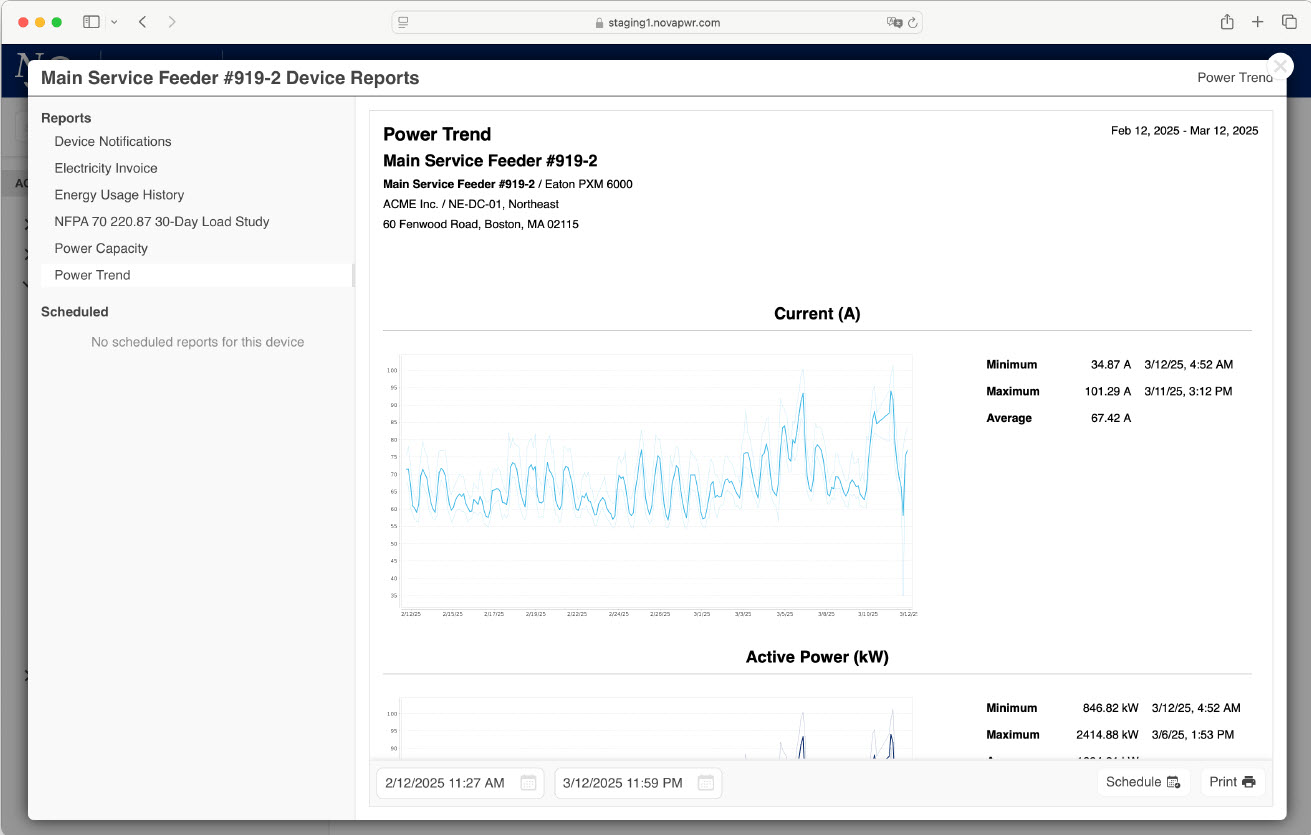Click the Active Power (kW) section heading
The image size is (1311, 835).
817,657
